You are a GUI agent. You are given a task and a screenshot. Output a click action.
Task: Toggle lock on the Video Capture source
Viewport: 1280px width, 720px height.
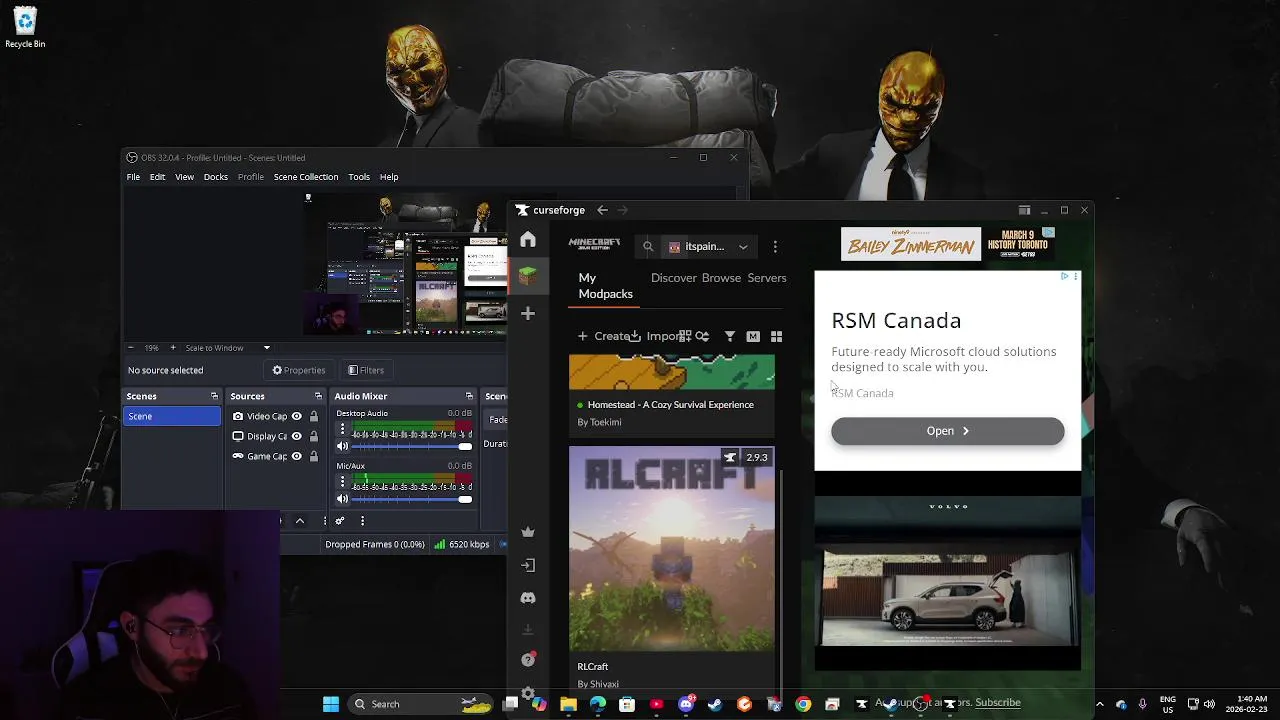pos(313,416)
